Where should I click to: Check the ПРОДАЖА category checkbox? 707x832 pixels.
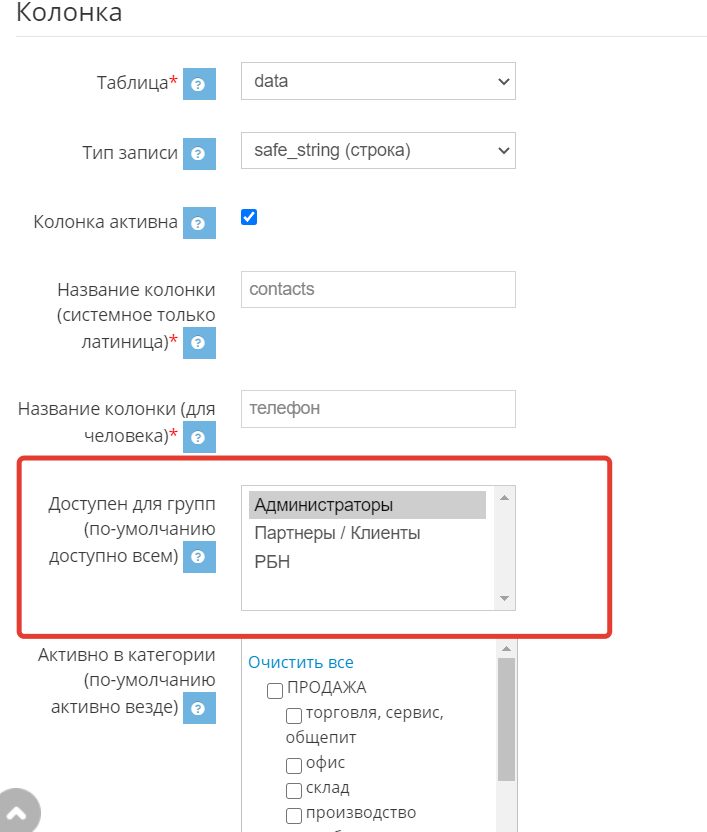[x=275, y=691]
